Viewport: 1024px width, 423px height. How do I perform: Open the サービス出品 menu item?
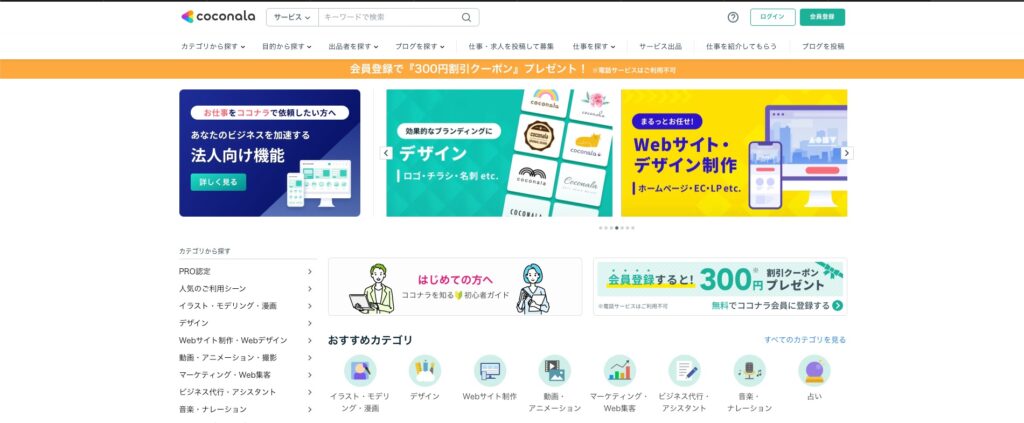(x=660, y=46)
